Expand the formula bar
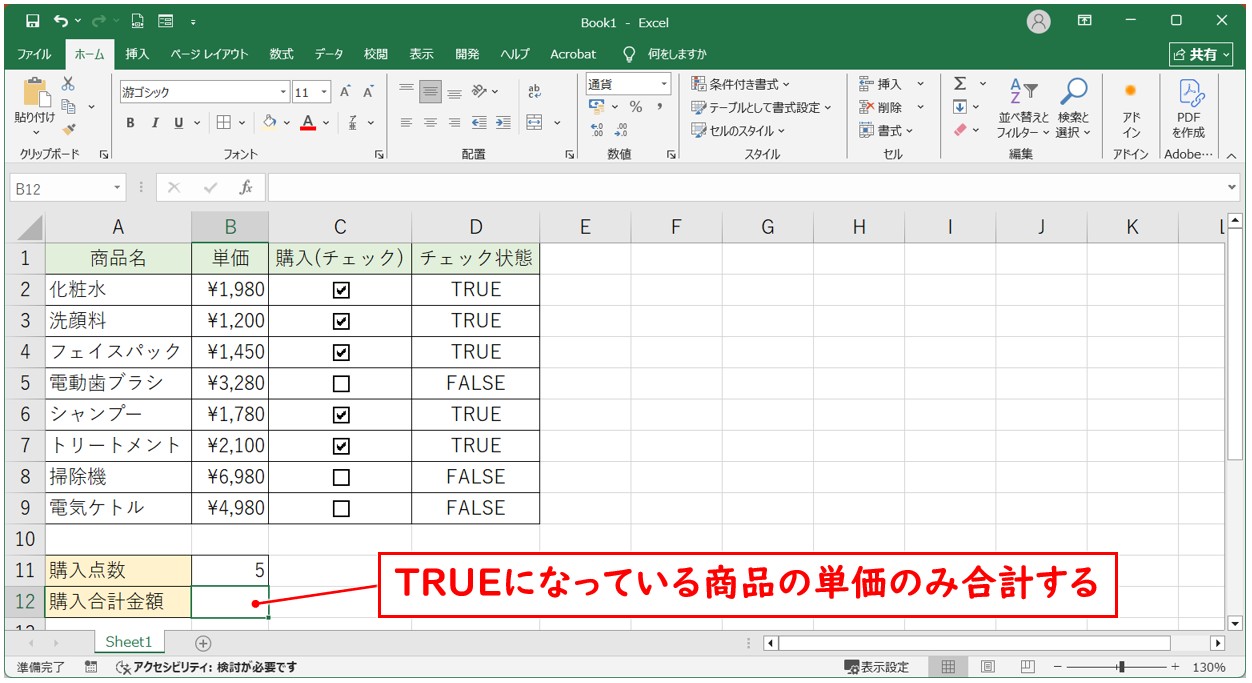The height and width of the screenshot is (683, 1252). (x=1232, y=187)
